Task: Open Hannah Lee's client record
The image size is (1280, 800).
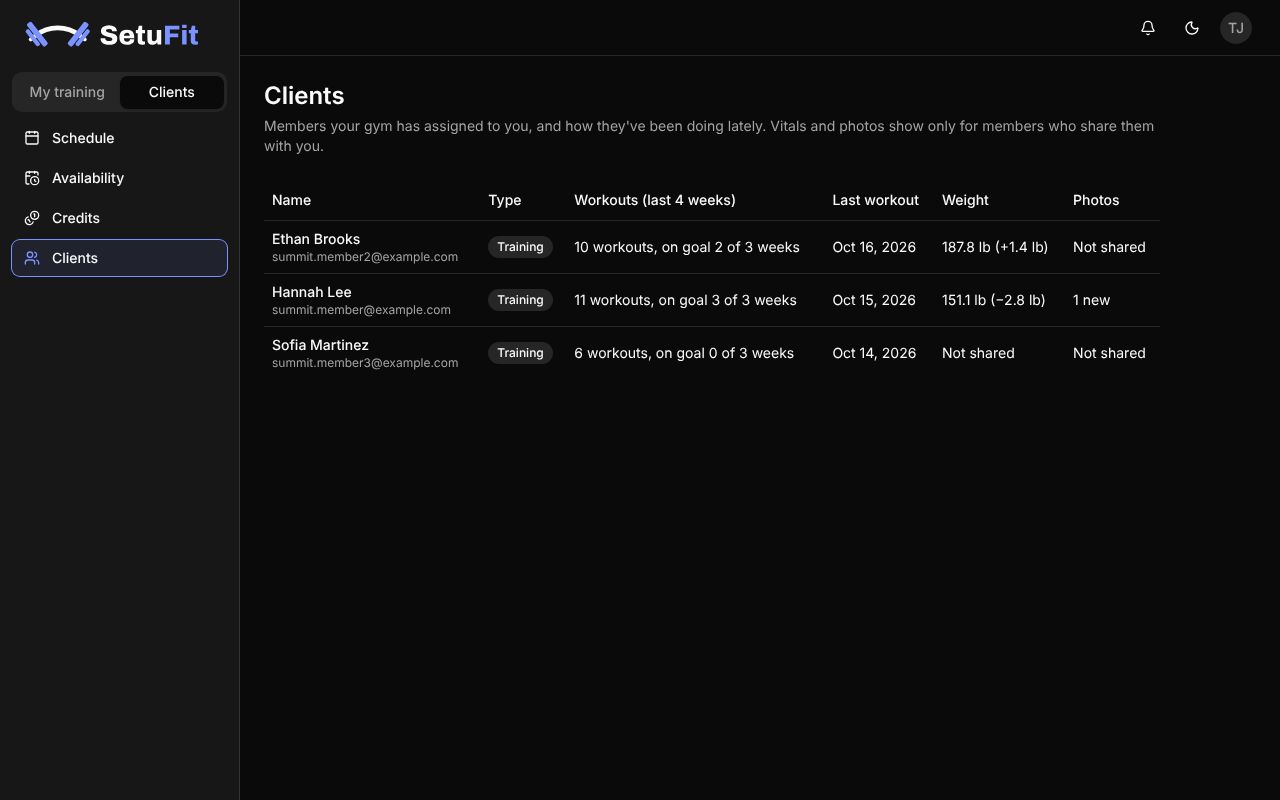Action: pyautogui.click(x=312, y=292)
